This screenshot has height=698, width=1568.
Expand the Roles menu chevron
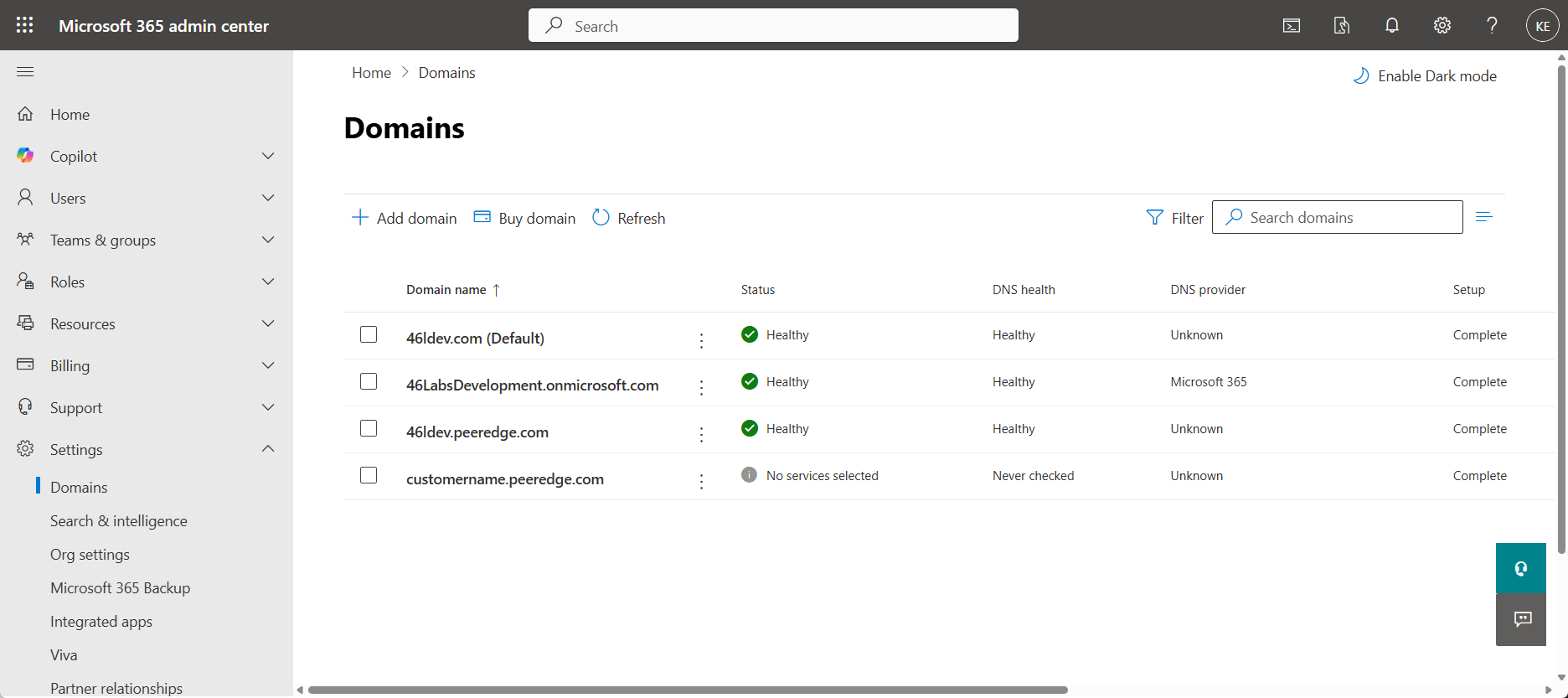click(268, 282)
